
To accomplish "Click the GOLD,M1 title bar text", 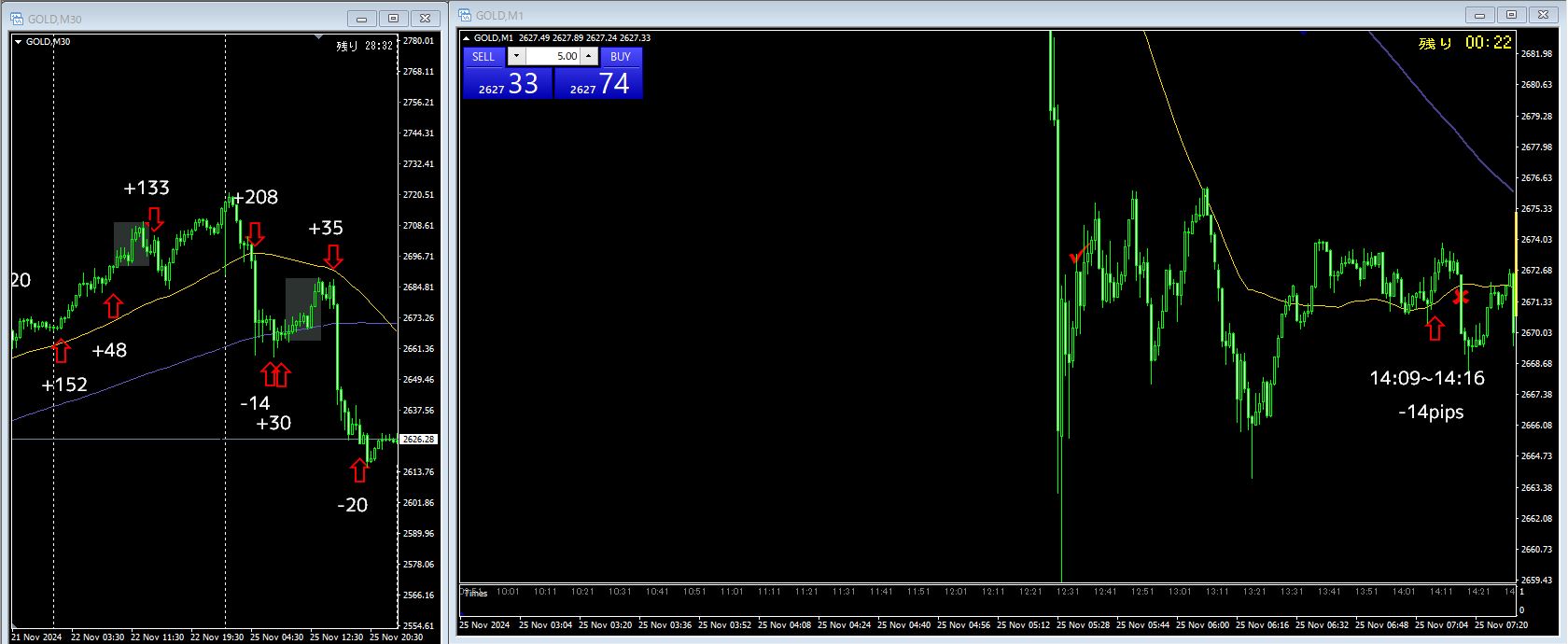I will point(499,16).
